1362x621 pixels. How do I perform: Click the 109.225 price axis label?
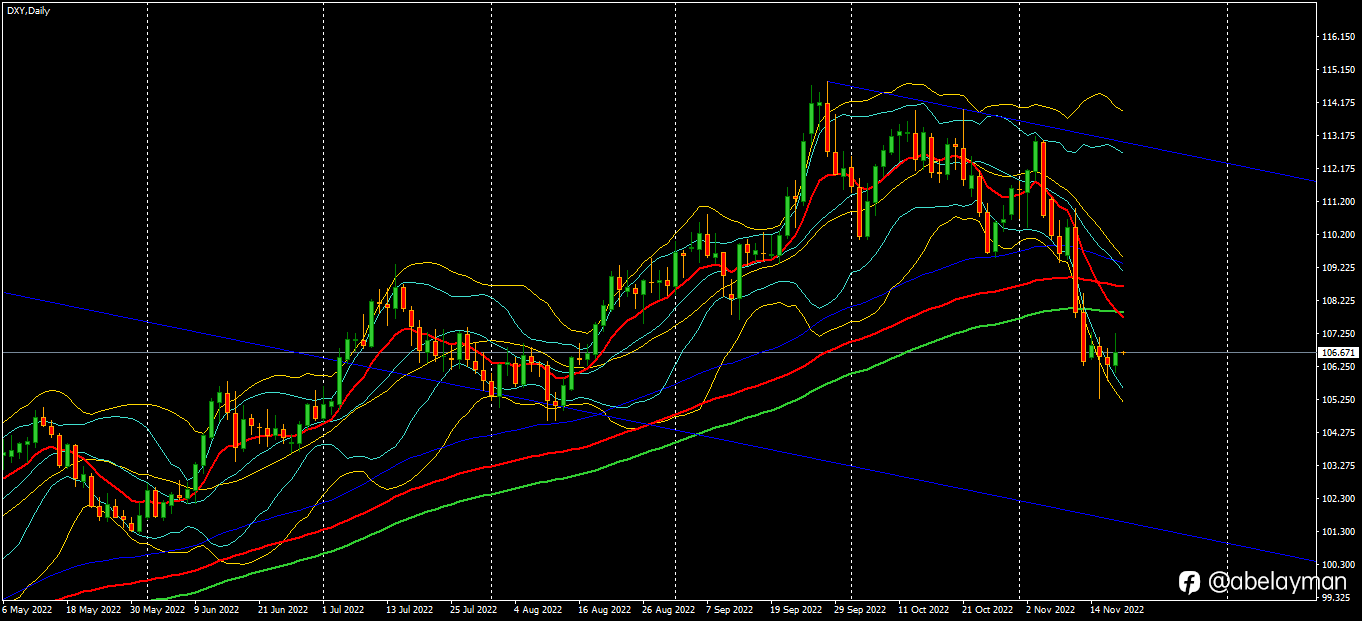[x=1338, y=268]
